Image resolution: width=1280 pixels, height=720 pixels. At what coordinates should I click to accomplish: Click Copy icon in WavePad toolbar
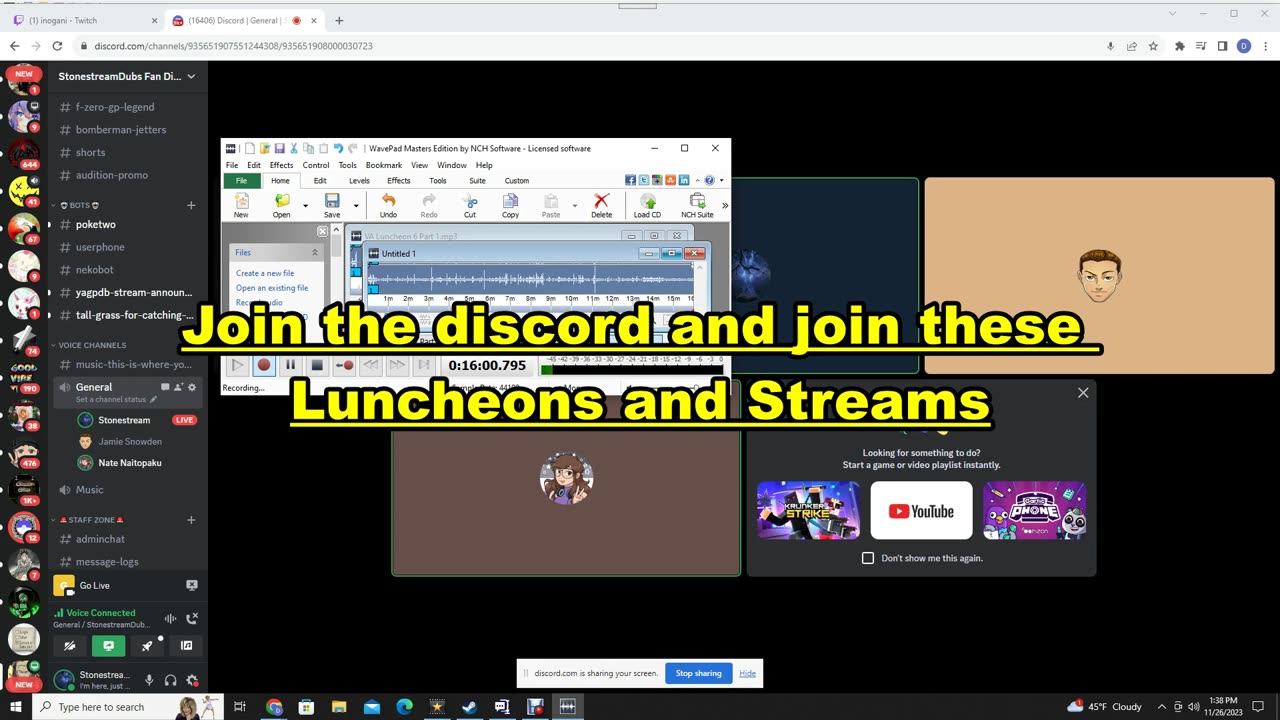[510, 205]
